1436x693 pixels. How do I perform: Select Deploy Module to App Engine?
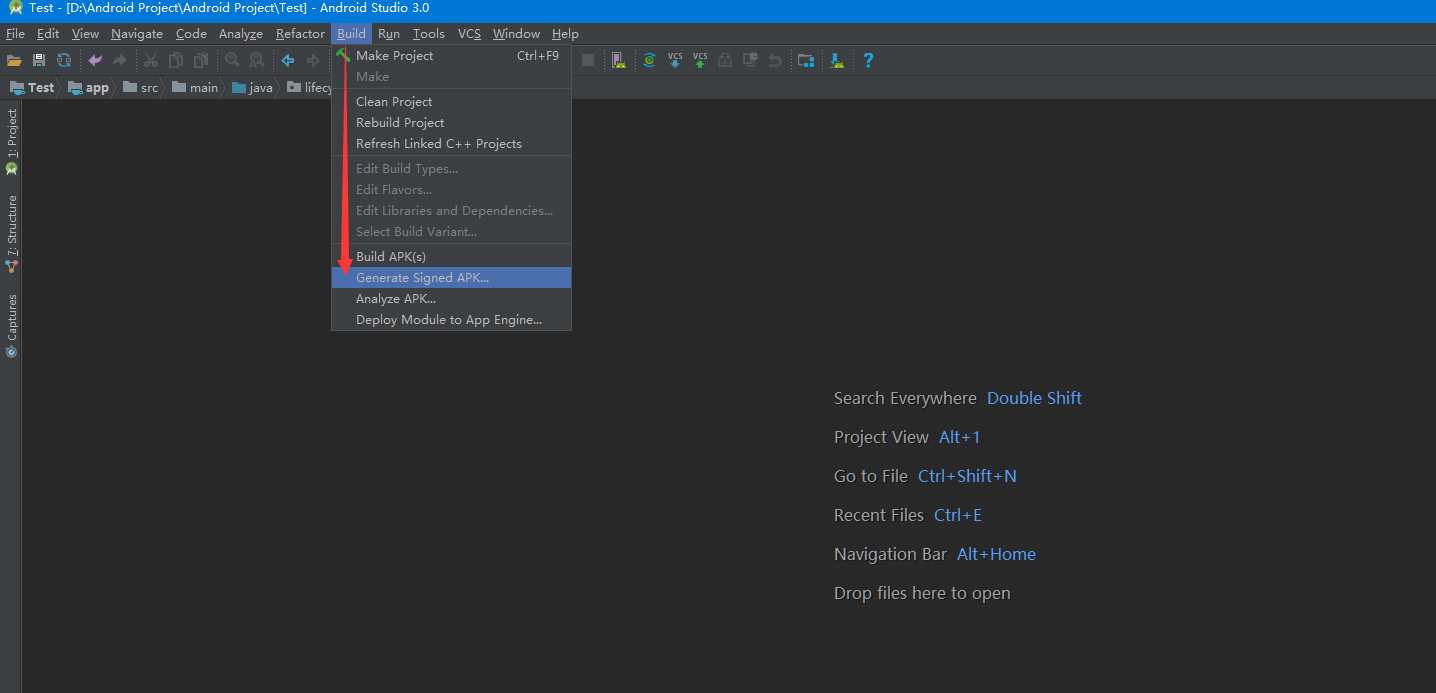click(451, 320)
